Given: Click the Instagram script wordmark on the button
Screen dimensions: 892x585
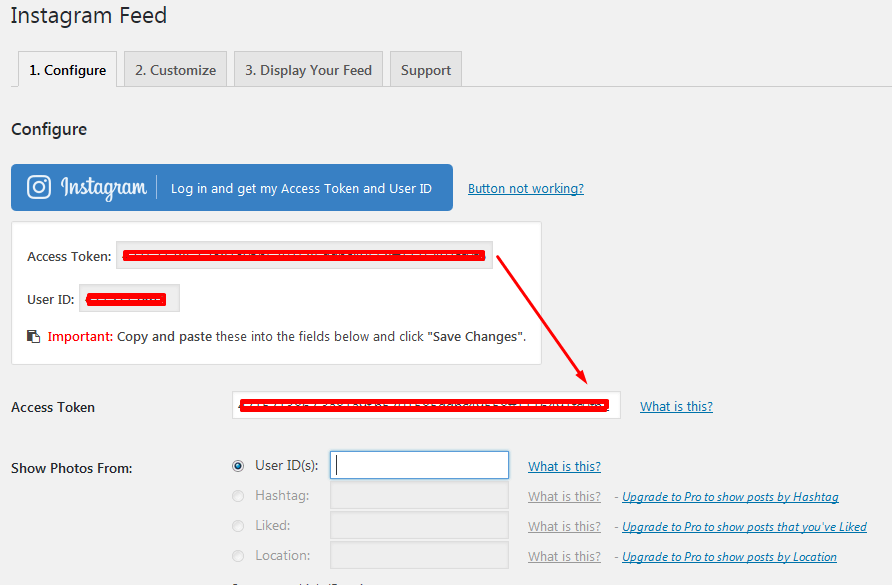Looking at the screenshot, I should click(104, 187).
